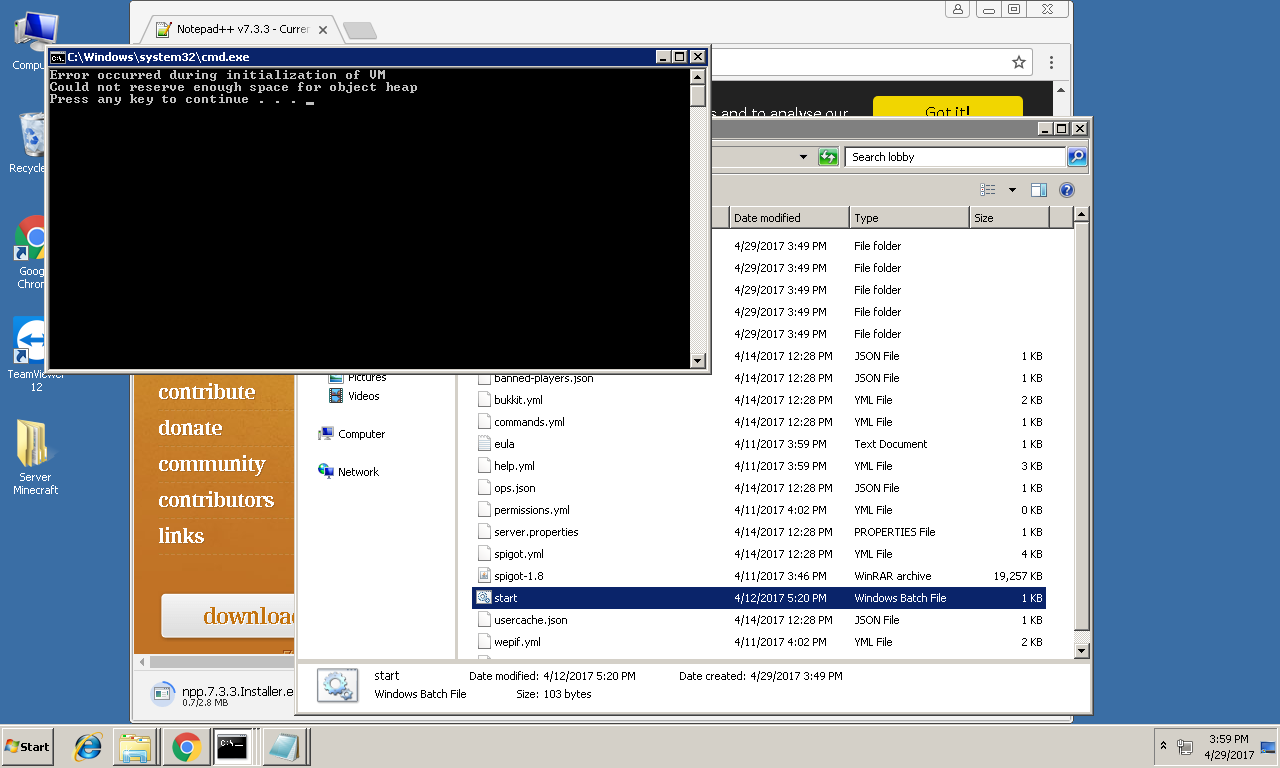Open Internet Explorer from the taskbar
1280x768 pixels.
click(88, 746)
